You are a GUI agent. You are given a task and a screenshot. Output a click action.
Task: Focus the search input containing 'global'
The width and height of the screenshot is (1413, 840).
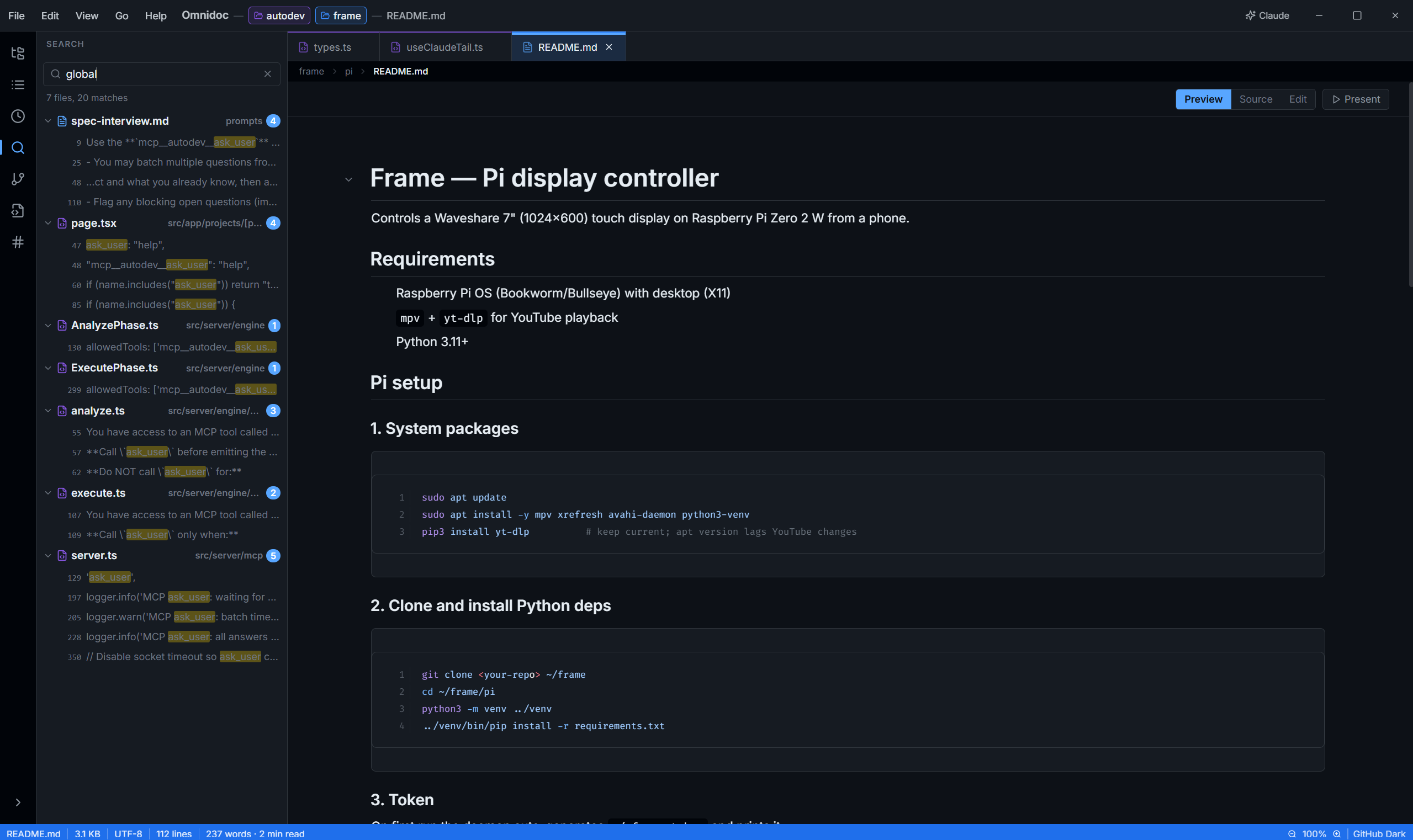coord(162,74)
